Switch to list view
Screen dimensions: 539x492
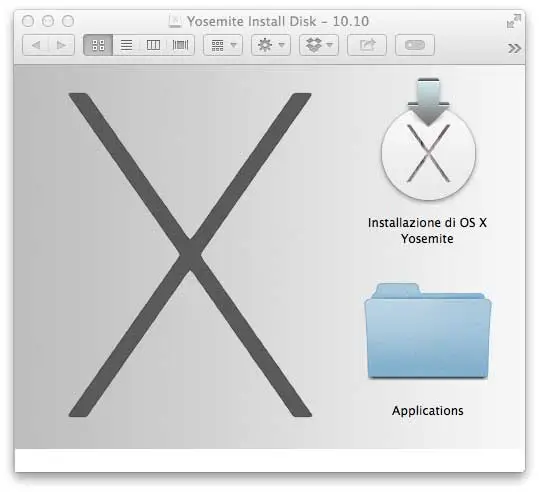(126, 45)
